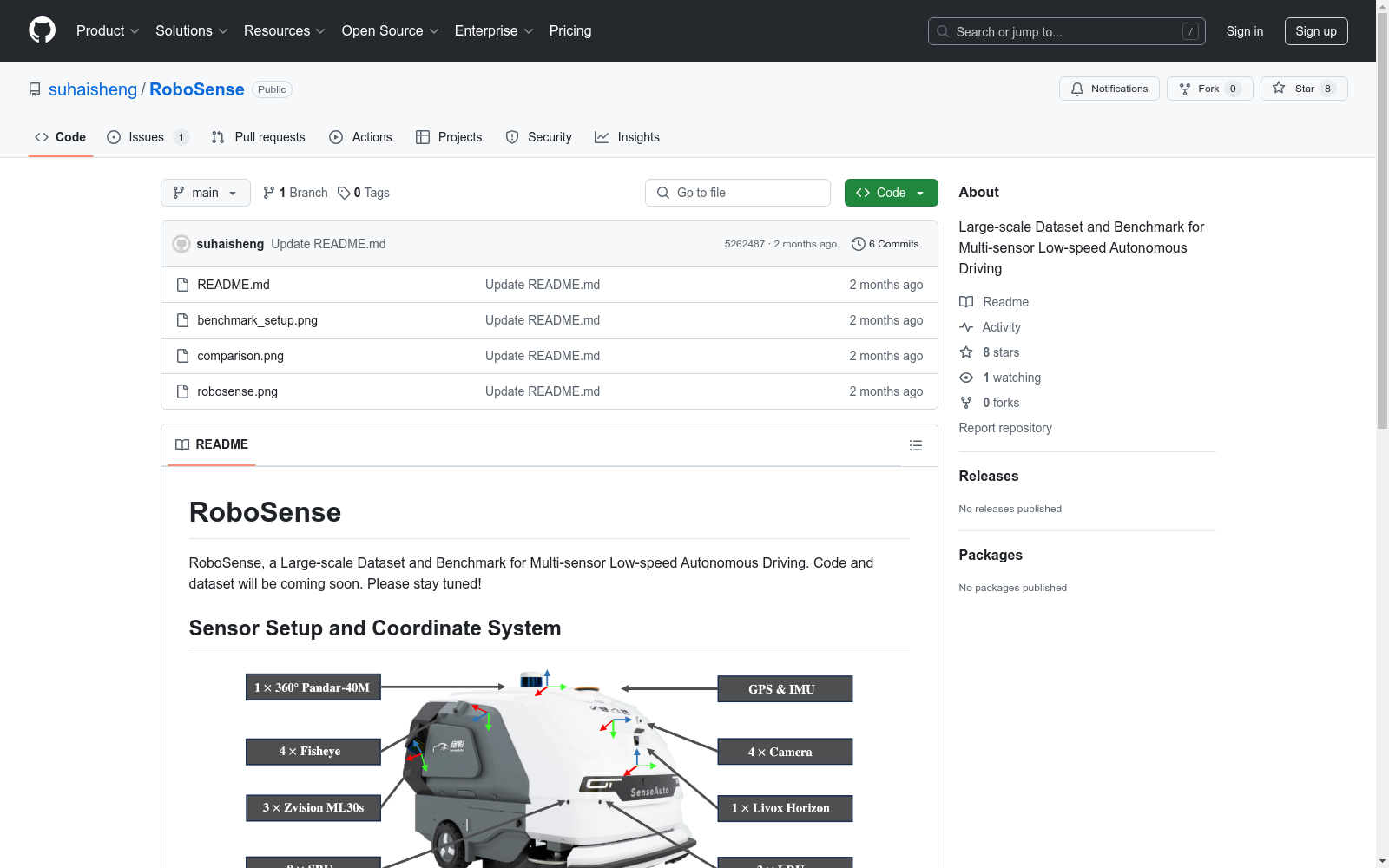Click Report repository link
Screen dimensions: 1389x868
coord(1005,428)
